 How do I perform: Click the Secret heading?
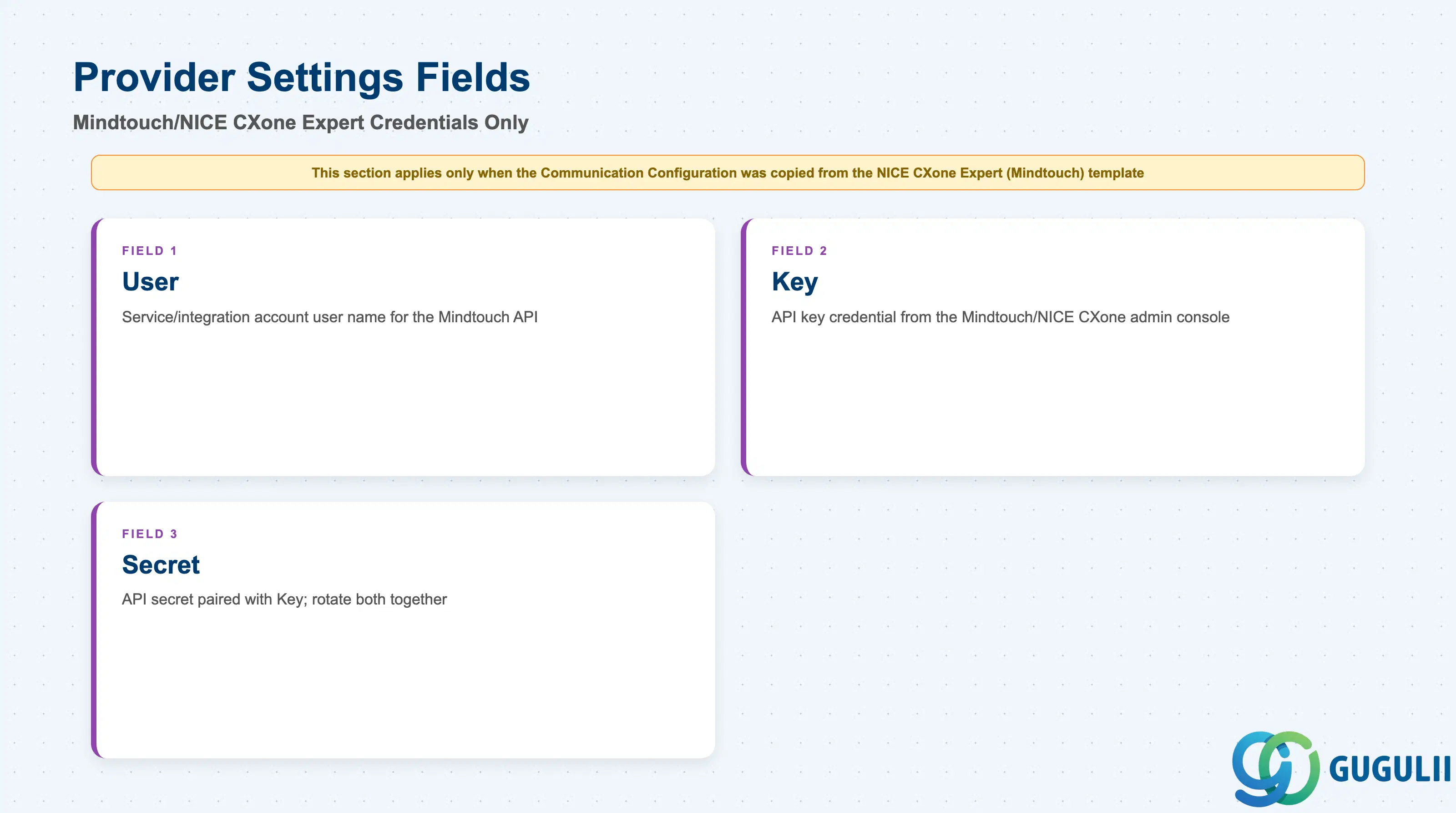(x=161, y=564)
